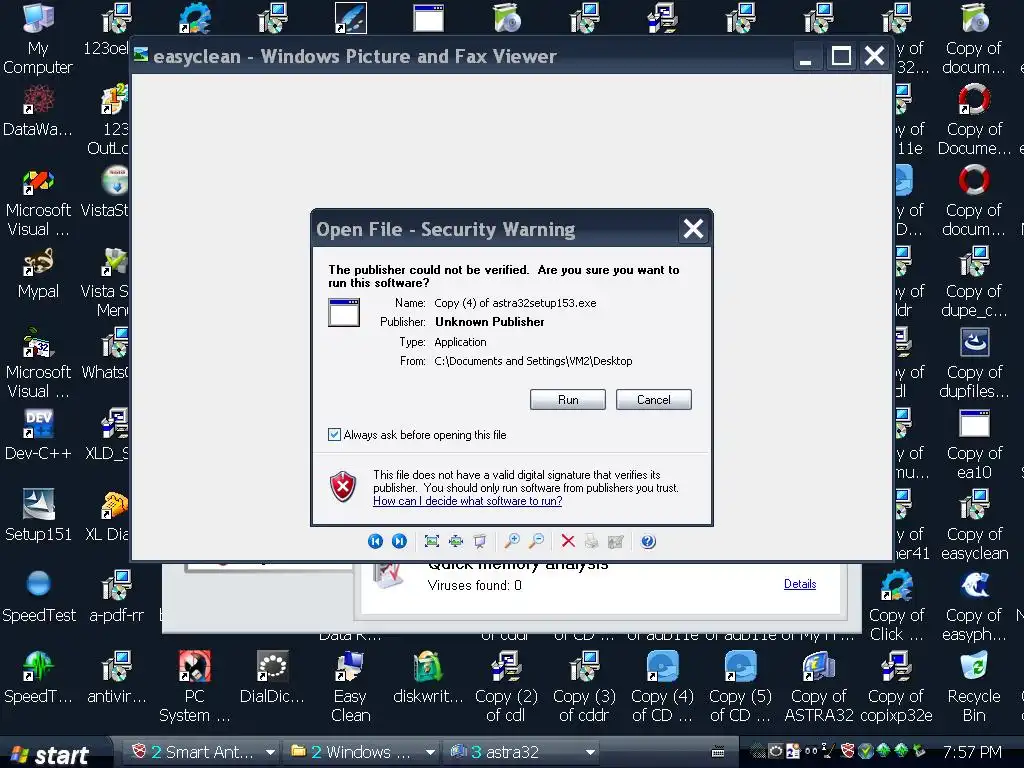The height and width of the screenshot is (768, 1024).
Task: Click the application file icon in the dialog
Action: point(344,312)
